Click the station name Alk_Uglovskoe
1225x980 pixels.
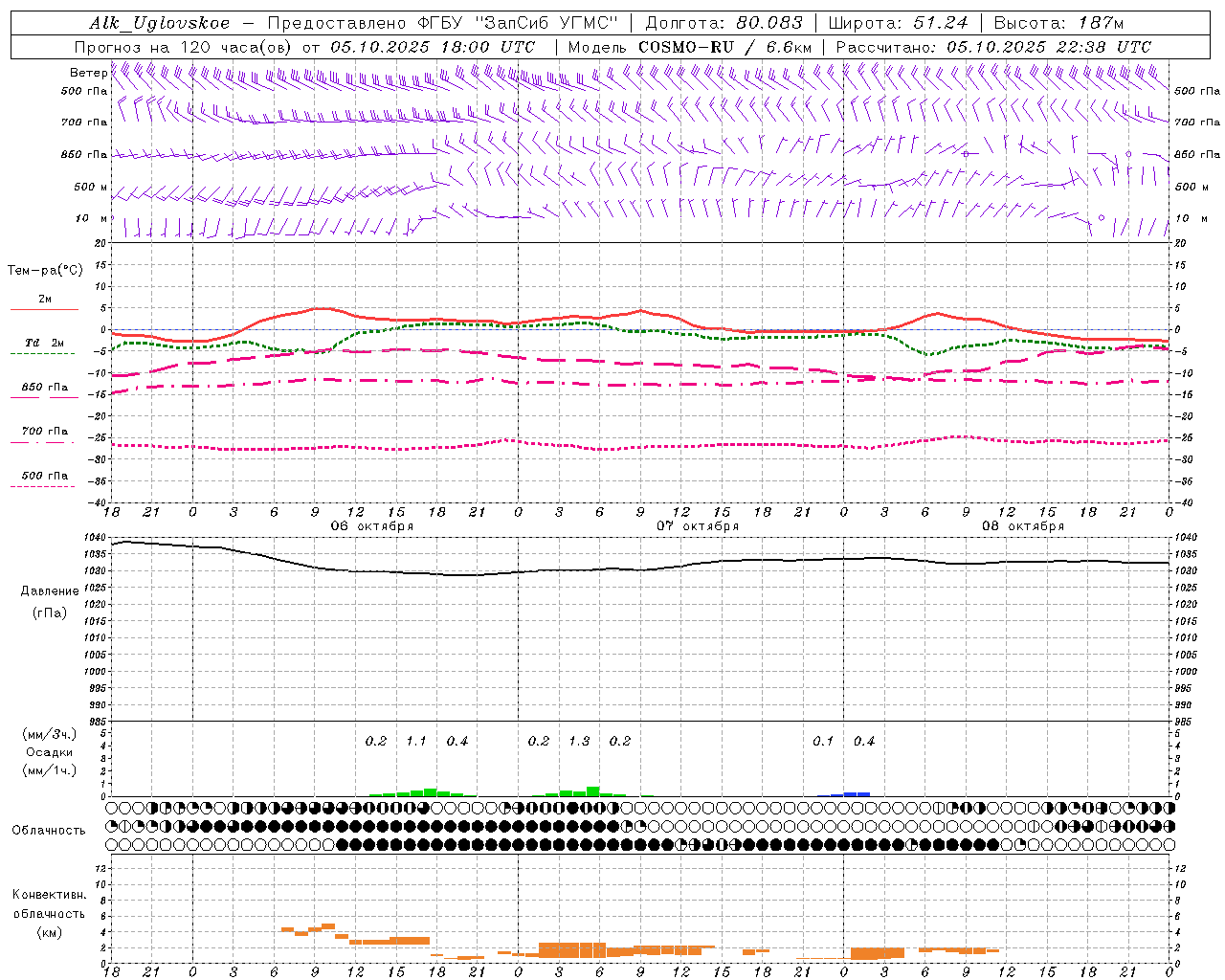tap(160, 23)
